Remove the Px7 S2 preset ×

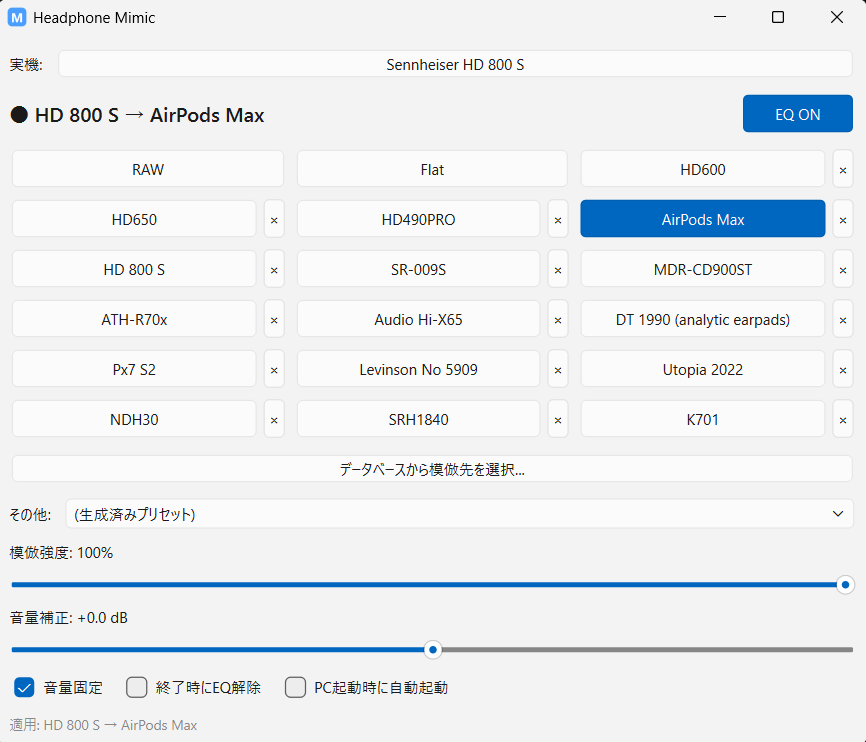(274, 369)
